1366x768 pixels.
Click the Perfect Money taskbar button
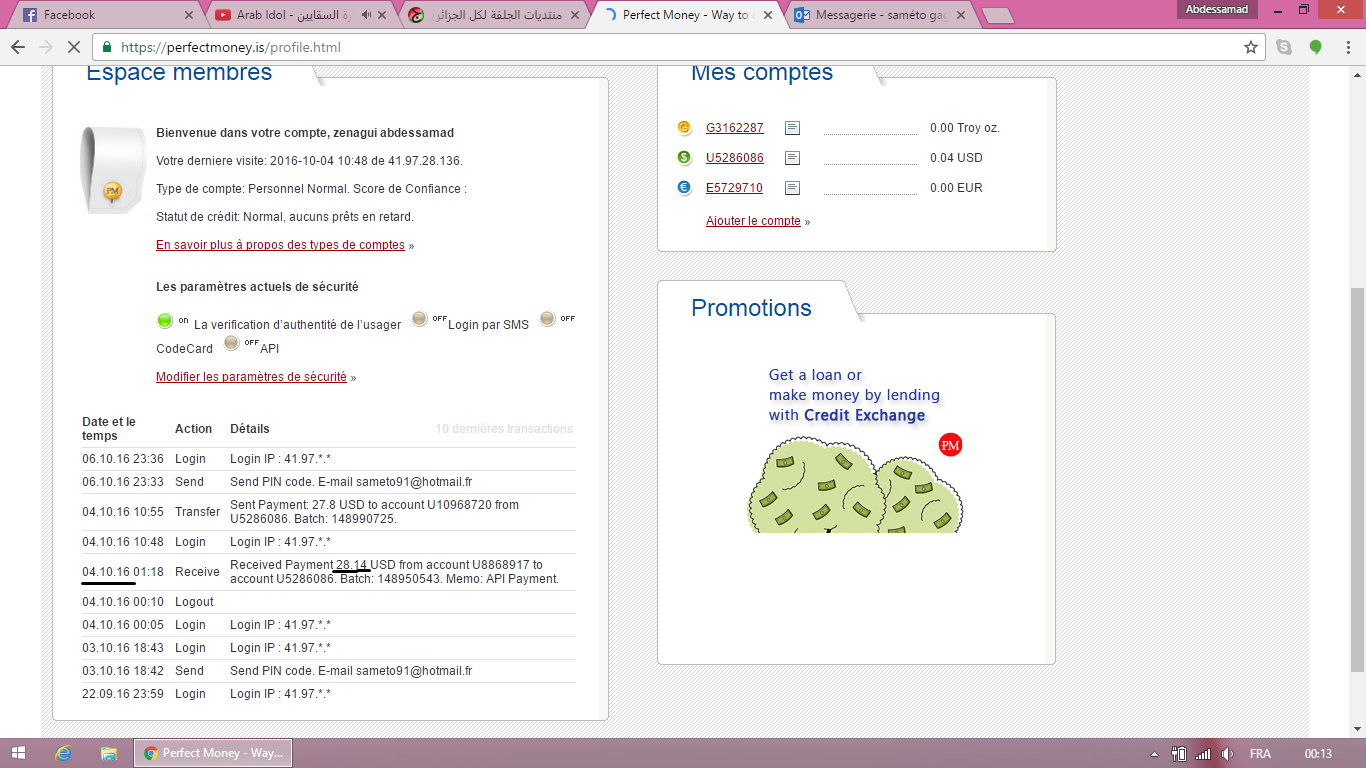click(213, 753)
